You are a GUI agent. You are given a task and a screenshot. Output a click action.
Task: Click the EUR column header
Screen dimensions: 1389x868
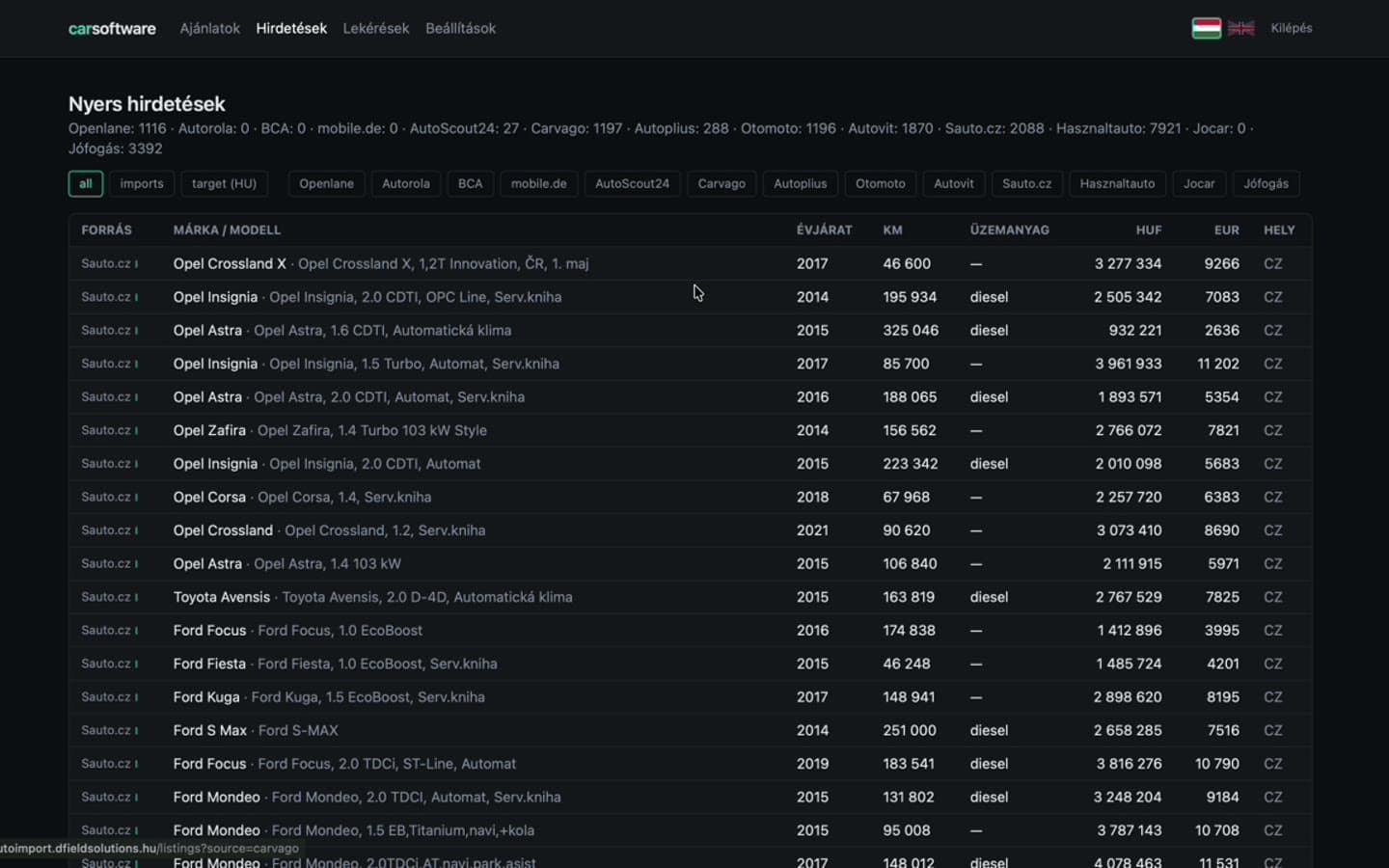click(x=1227, y=231)
